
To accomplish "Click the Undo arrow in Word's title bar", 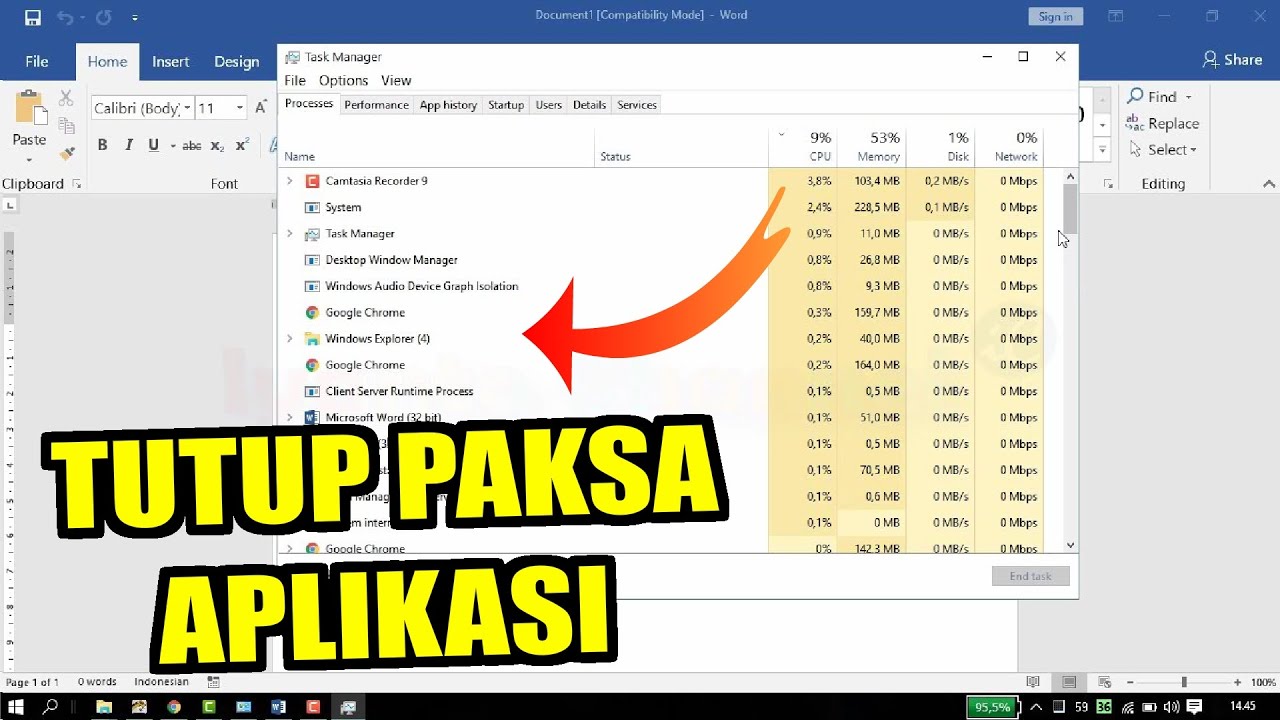I will (x=65, y=17).
